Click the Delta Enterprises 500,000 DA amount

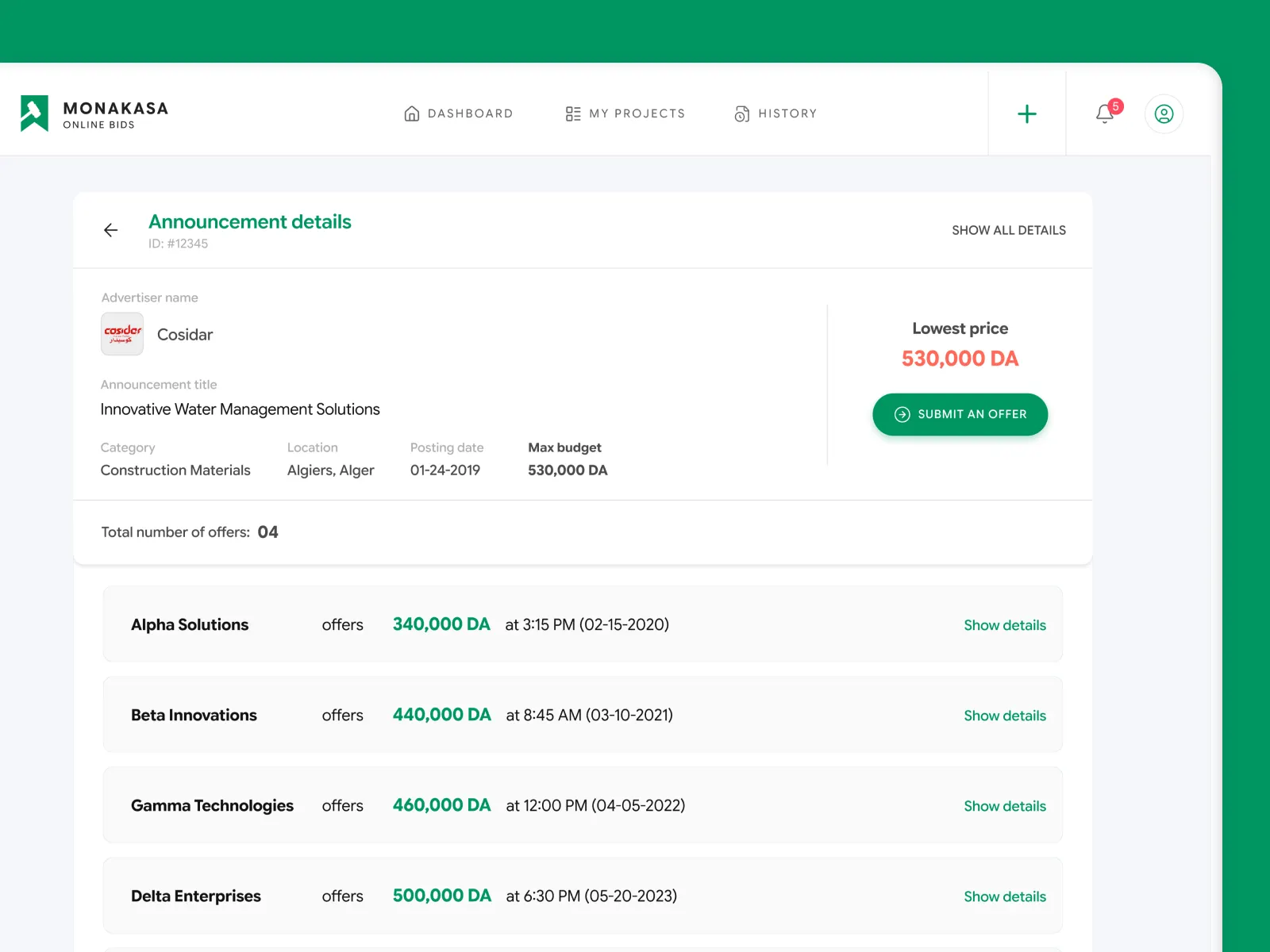pyautogui.click(x=441, y=896)
